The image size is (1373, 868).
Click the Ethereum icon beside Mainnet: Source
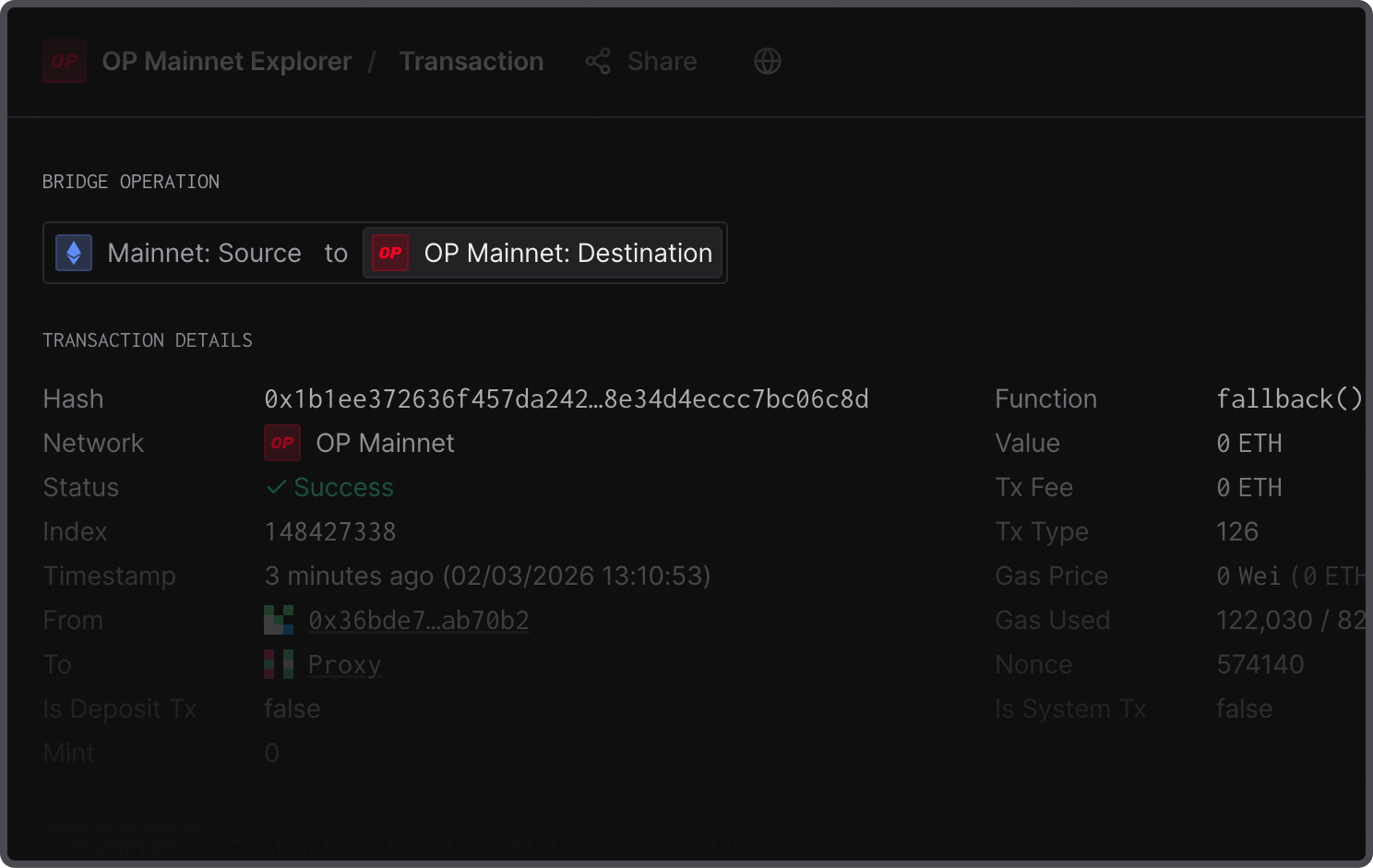(x=74, y=253)
